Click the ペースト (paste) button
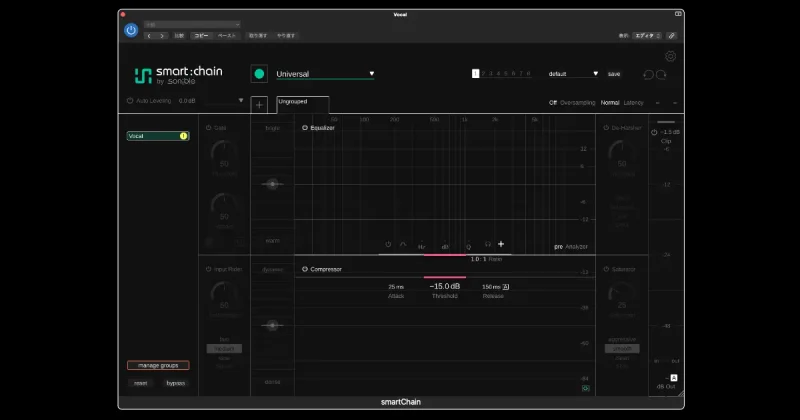The width and height of the screenshot is (800, 420). 227,36
